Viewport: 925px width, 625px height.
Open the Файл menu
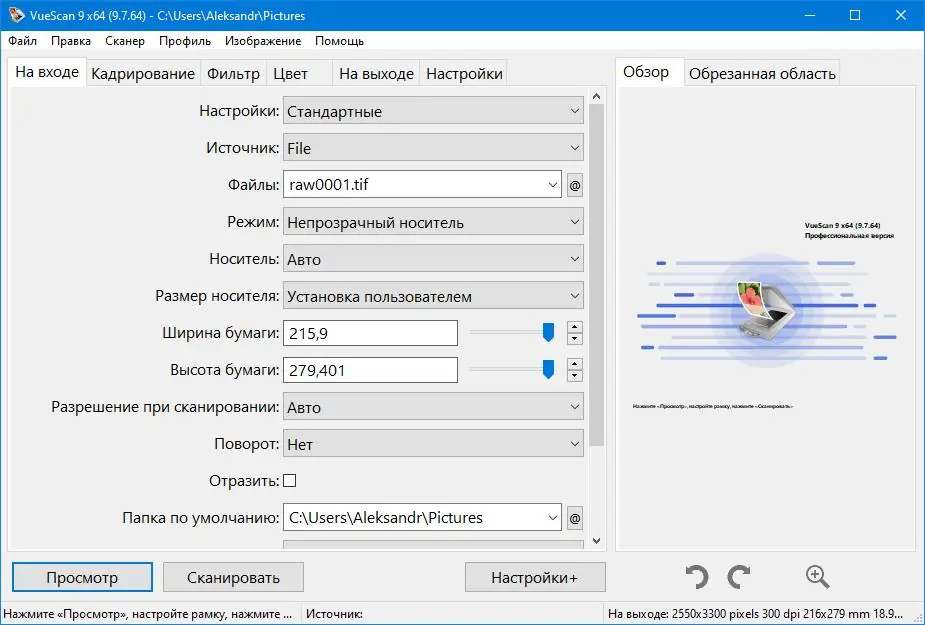point(23,41)
